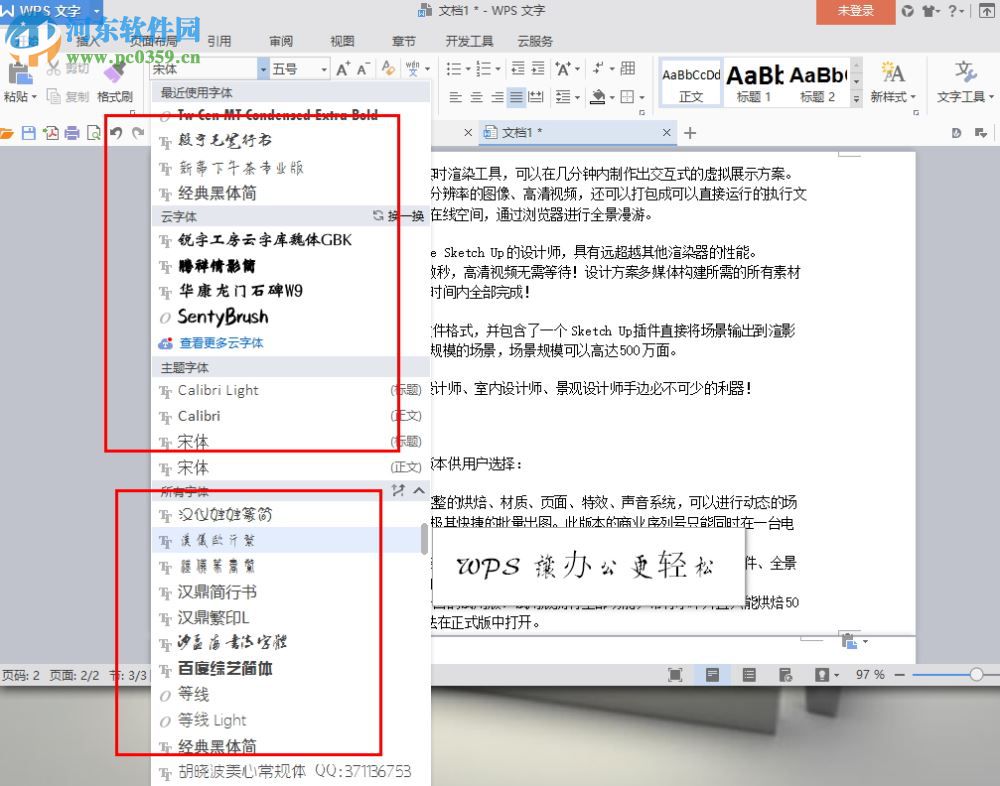
Task: Select the Pinyin guide (拼音) icon
Action: (x=412, y=68)
